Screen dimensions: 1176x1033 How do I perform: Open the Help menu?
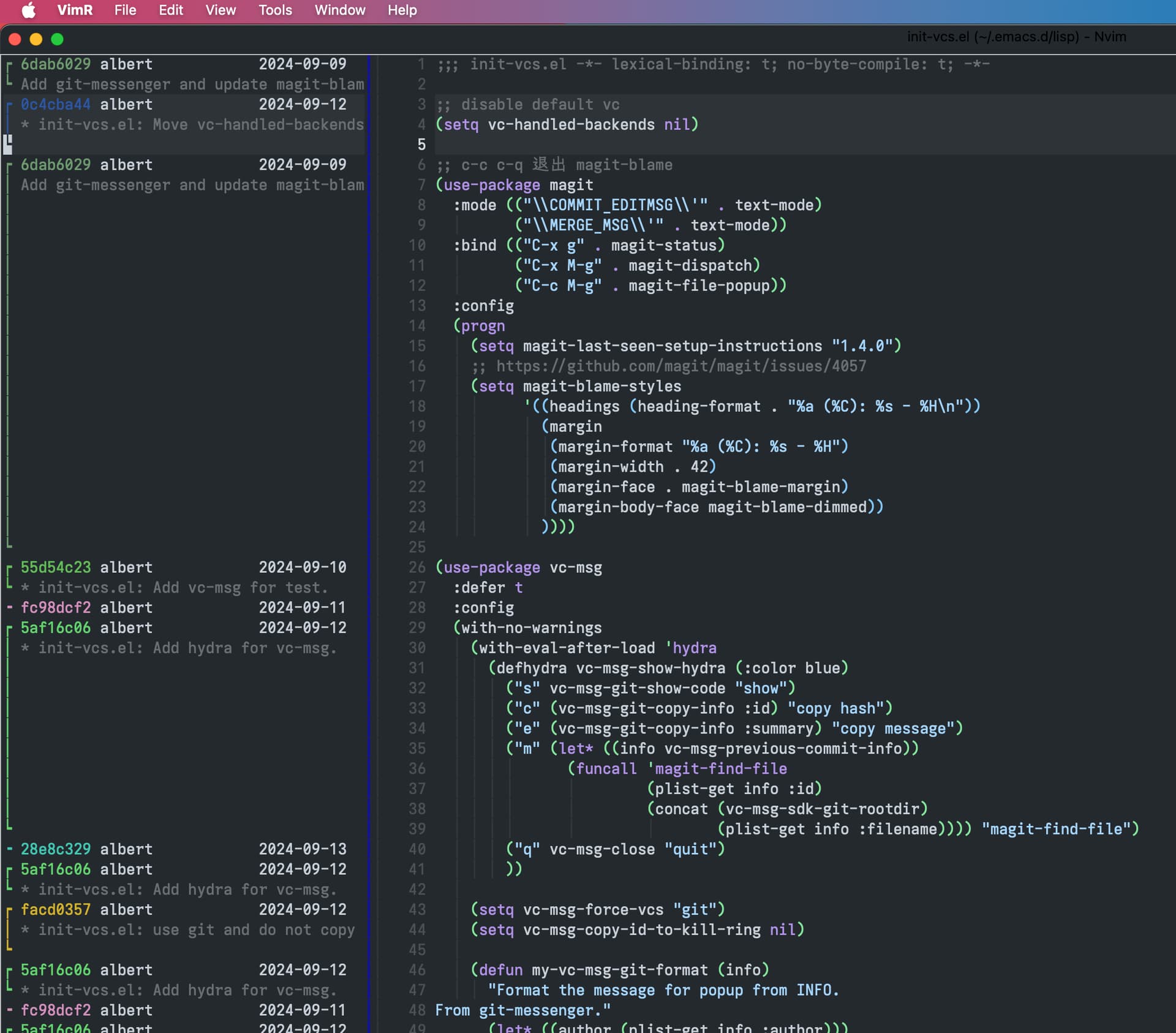pos(402,10)
